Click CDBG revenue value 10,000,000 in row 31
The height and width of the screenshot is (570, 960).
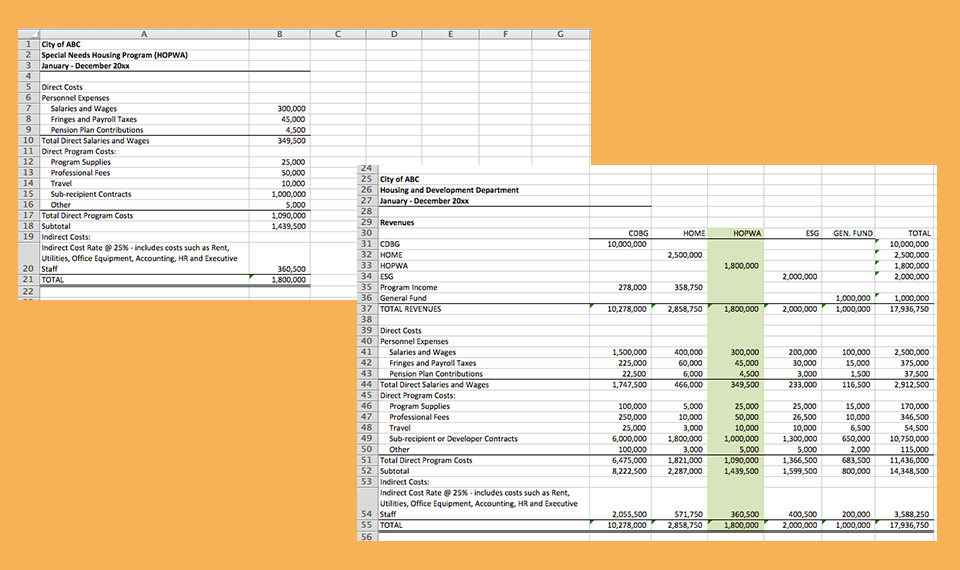pyautogui.click(x=627, y=244)
